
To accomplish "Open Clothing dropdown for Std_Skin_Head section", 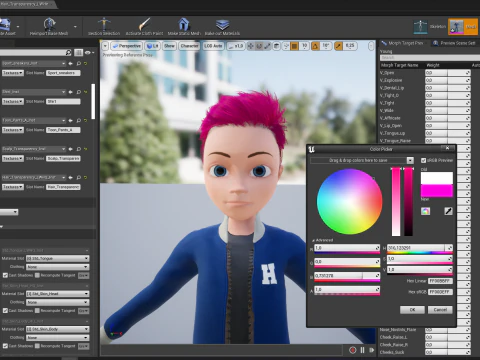I will (x=58, y=302).
